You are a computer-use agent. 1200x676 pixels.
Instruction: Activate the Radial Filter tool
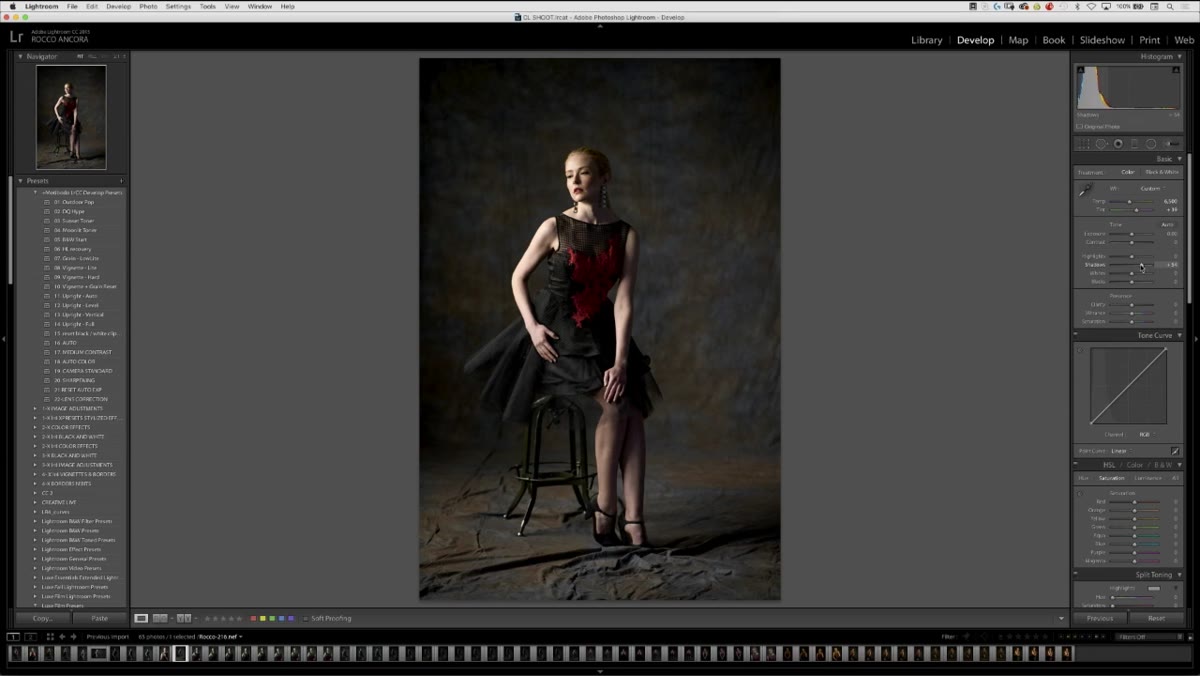coord(1151,144)
